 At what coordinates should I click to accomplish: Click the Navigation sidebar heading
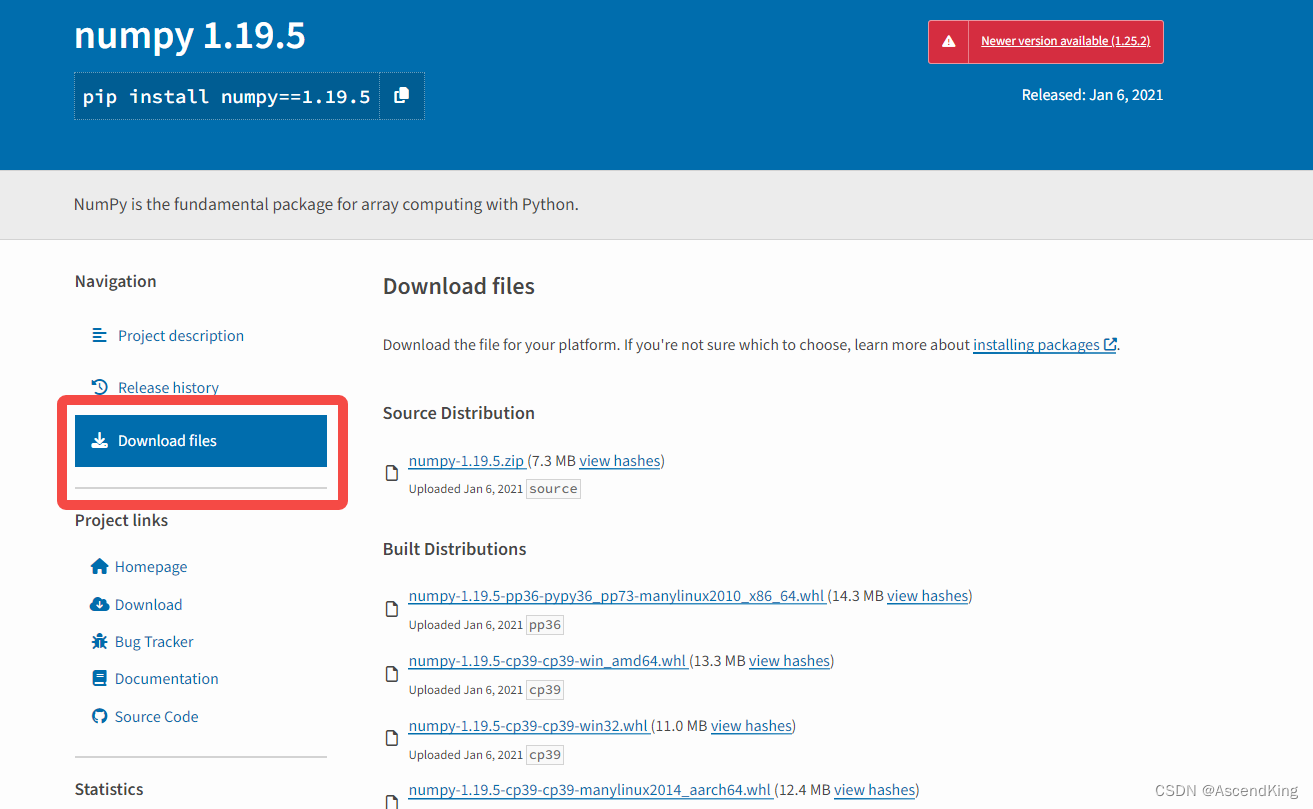click(x=116, y=281)
